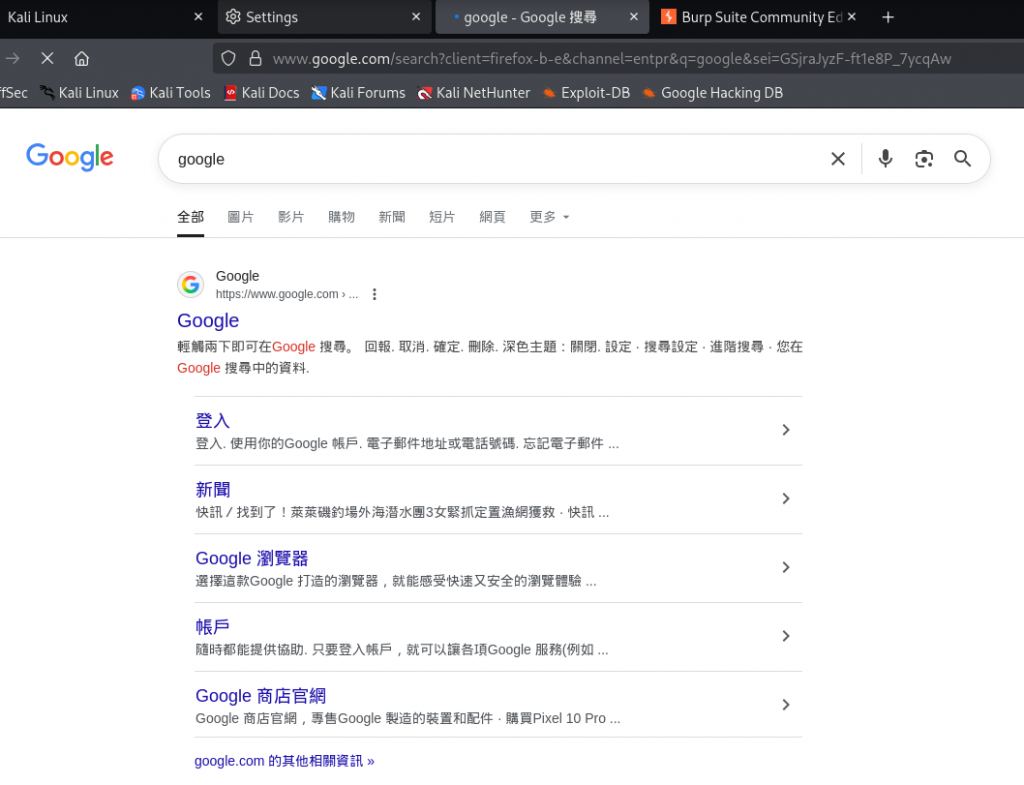Open Kali Docs bookmark
The image size is (1024, 785).
click(261, 93)
